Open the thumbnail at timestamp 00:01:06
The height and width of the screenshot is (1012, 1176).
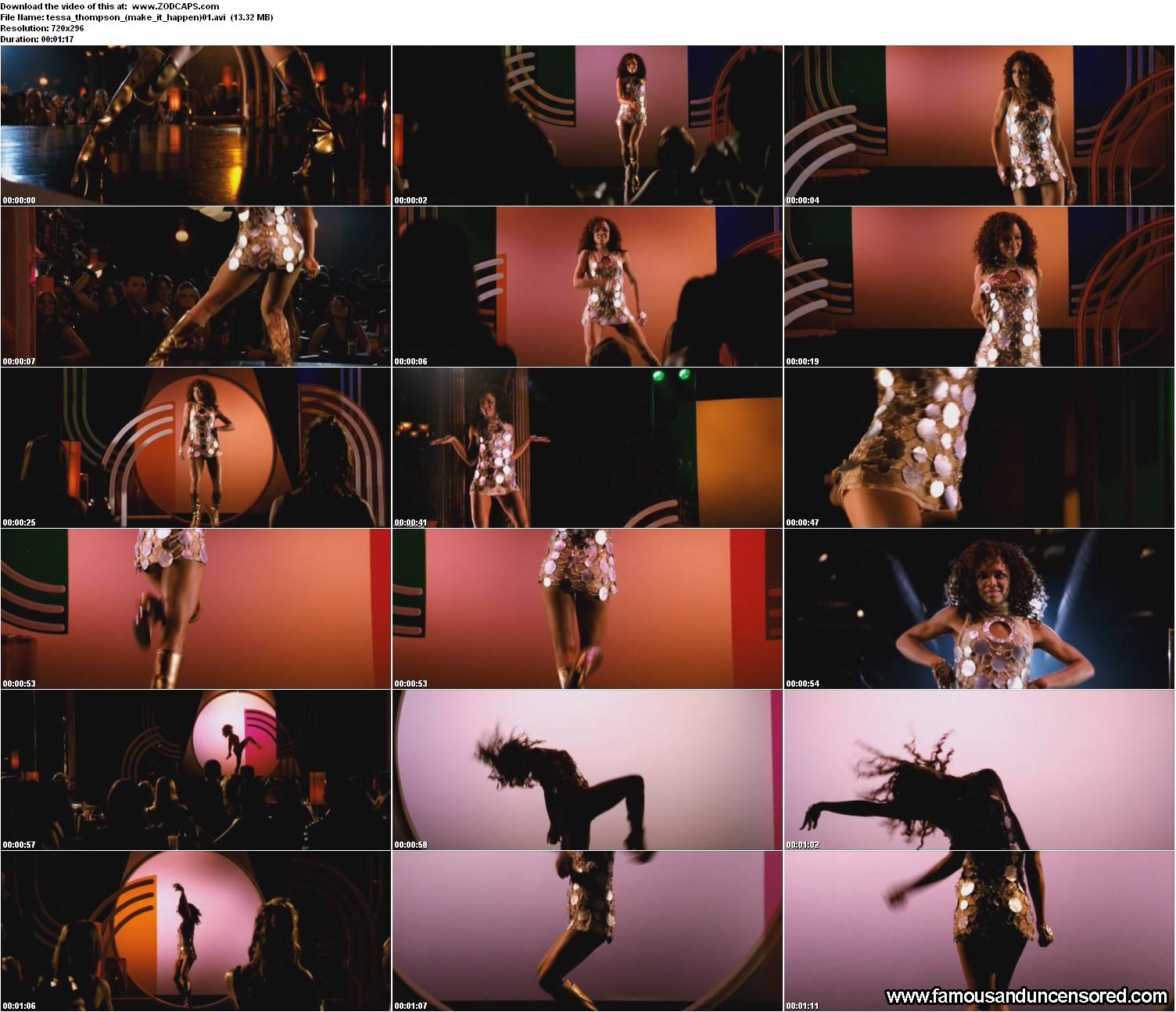[195, 931]
